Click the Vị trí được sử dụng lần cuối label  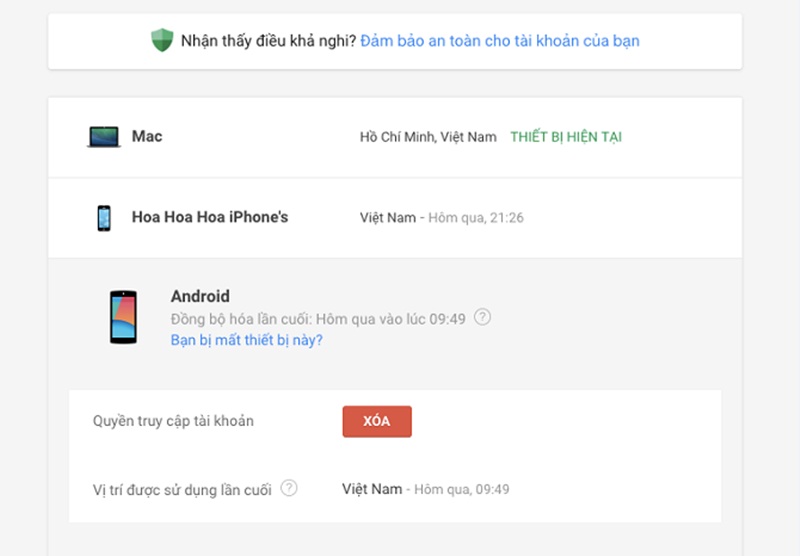click(x=182, y=490)
